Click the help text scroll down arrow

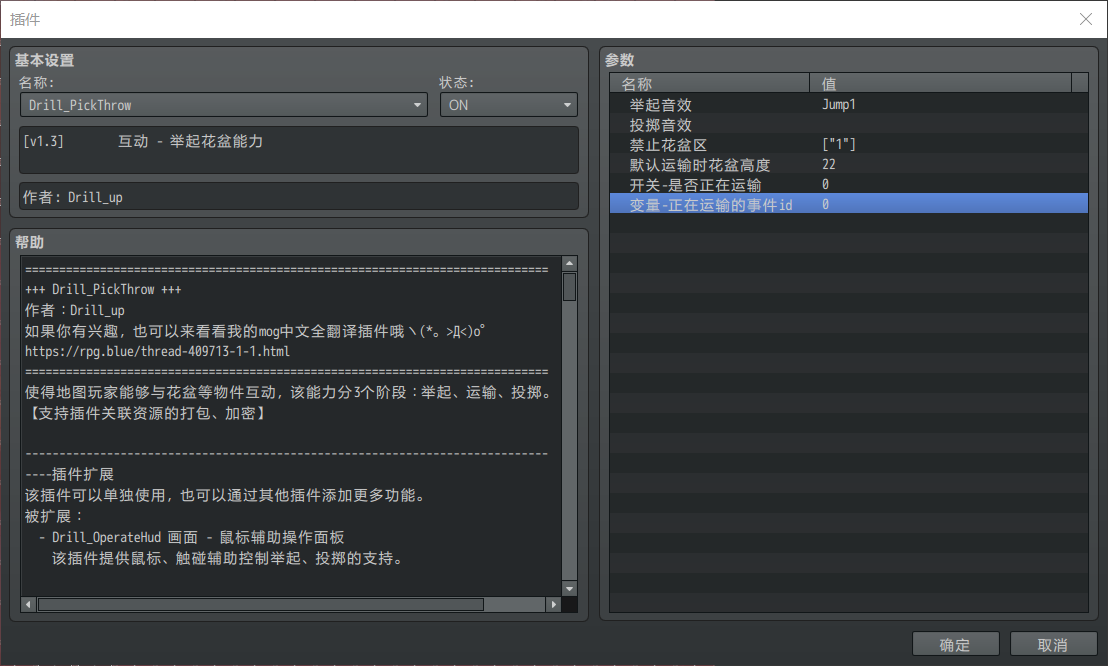570,588
